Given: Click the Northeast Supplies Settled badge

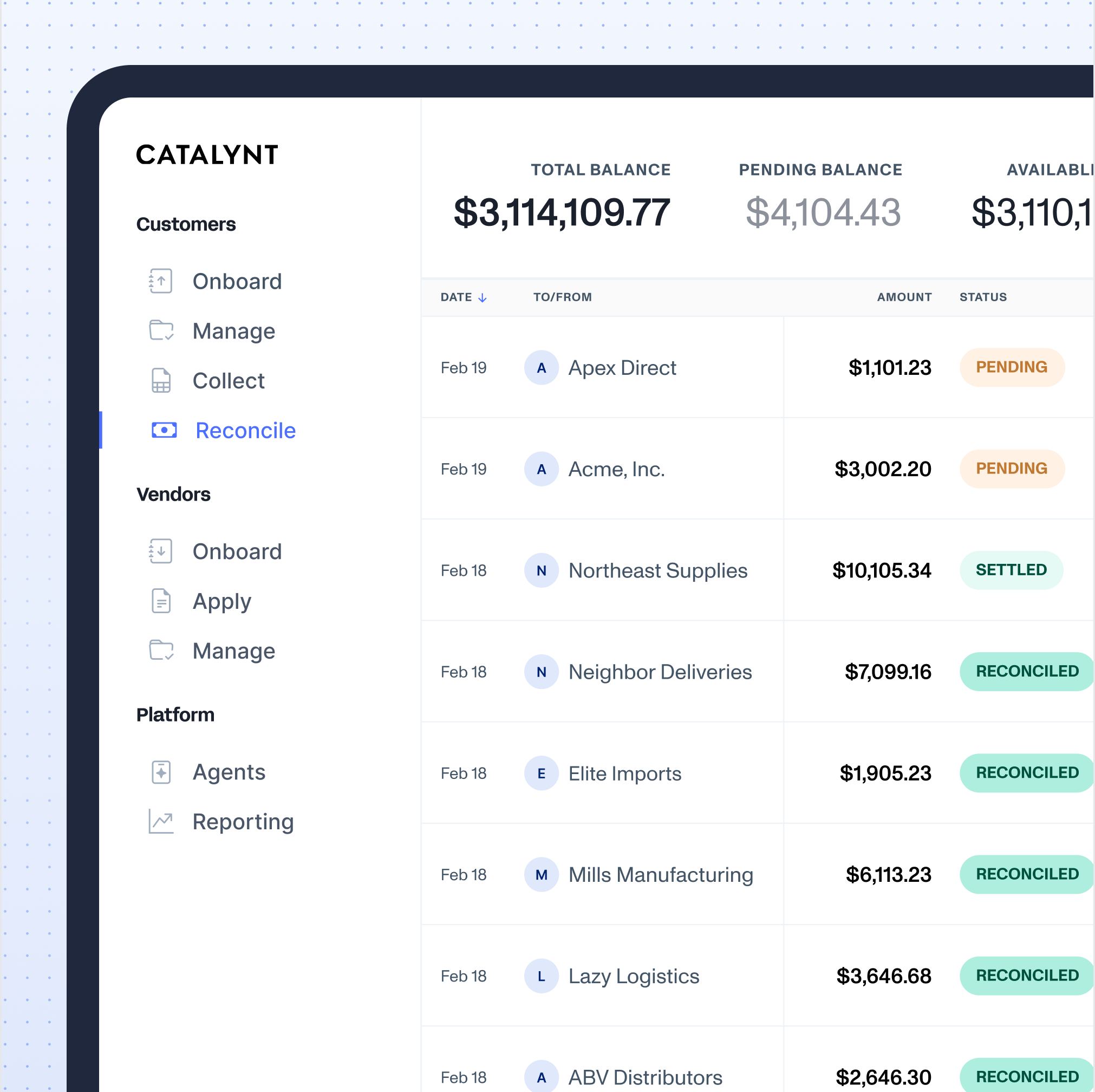Looking at the screenshot, I should pos(1011,570).
